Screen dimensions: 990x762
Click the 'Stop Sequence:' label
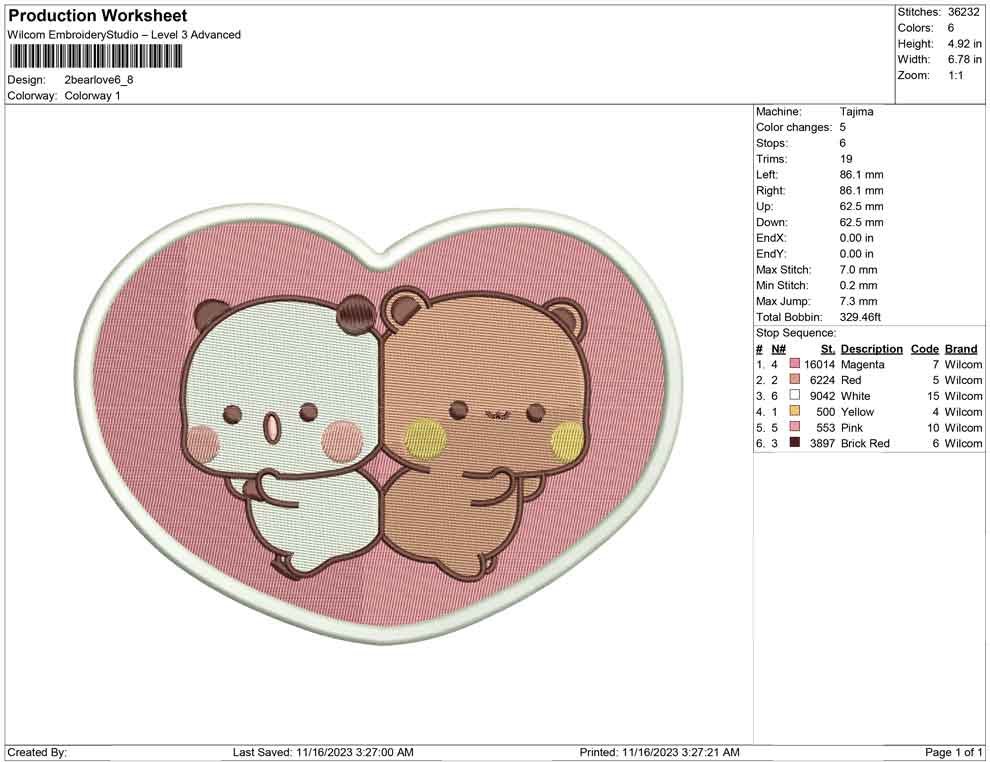pyautogui.click(x=796, y=333)
